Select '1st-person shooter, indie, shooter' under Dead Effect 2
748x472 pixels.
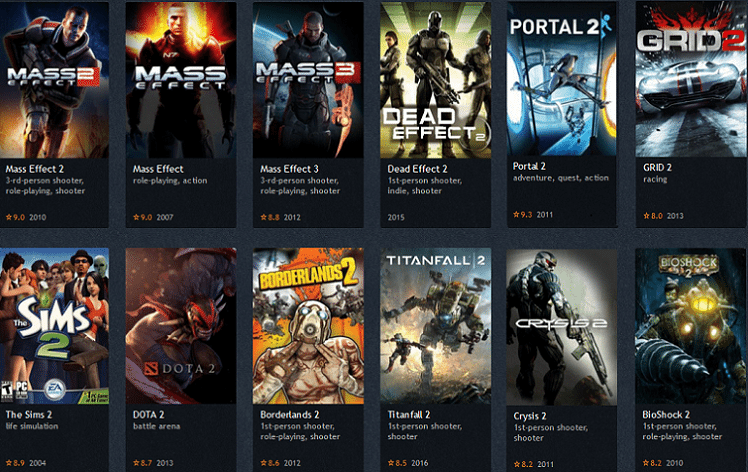click(425, 186)
